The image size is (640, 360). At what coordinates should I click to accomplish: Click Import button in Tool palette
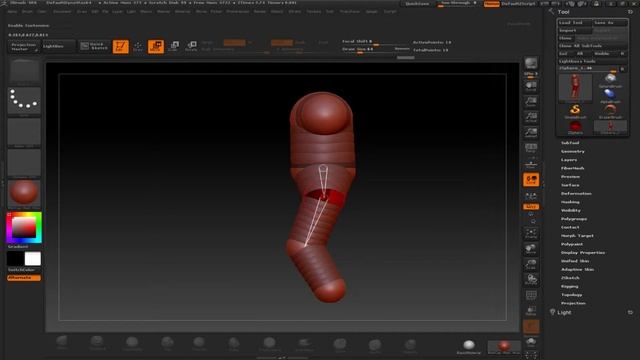[575, 30]
